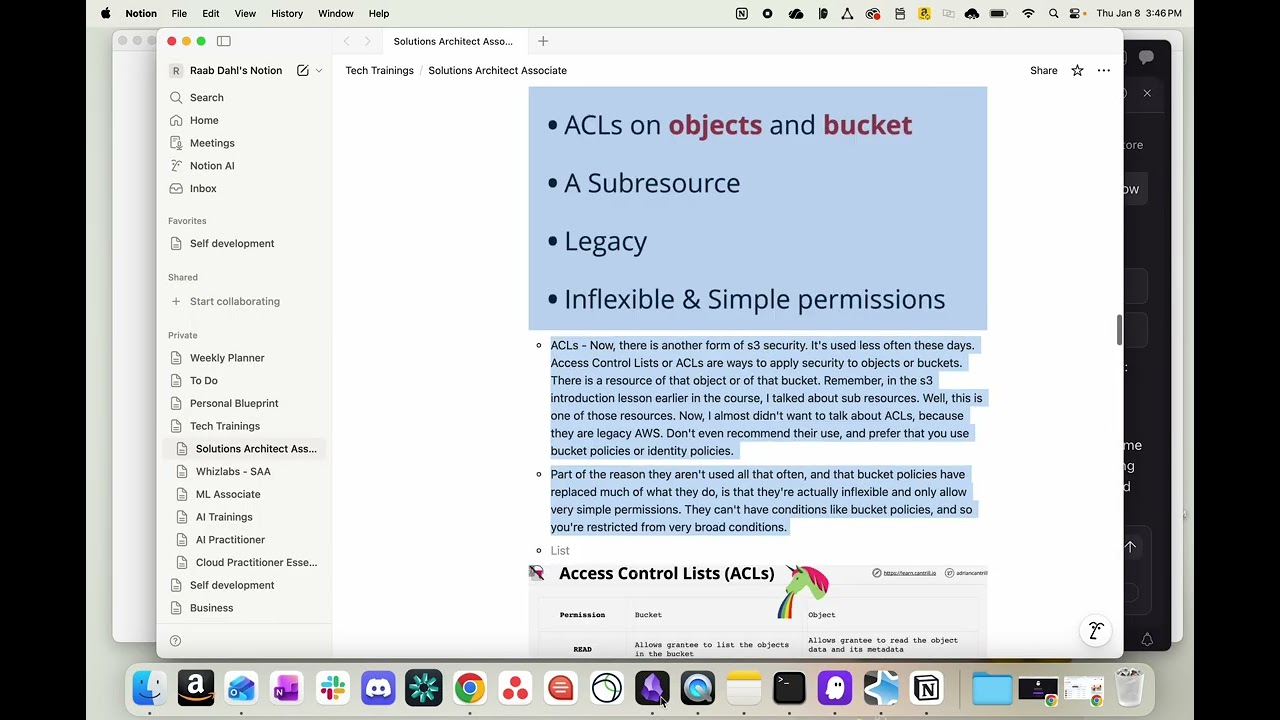Open Meetings in the sidebar
The image size is (1280, 720).
246,143
